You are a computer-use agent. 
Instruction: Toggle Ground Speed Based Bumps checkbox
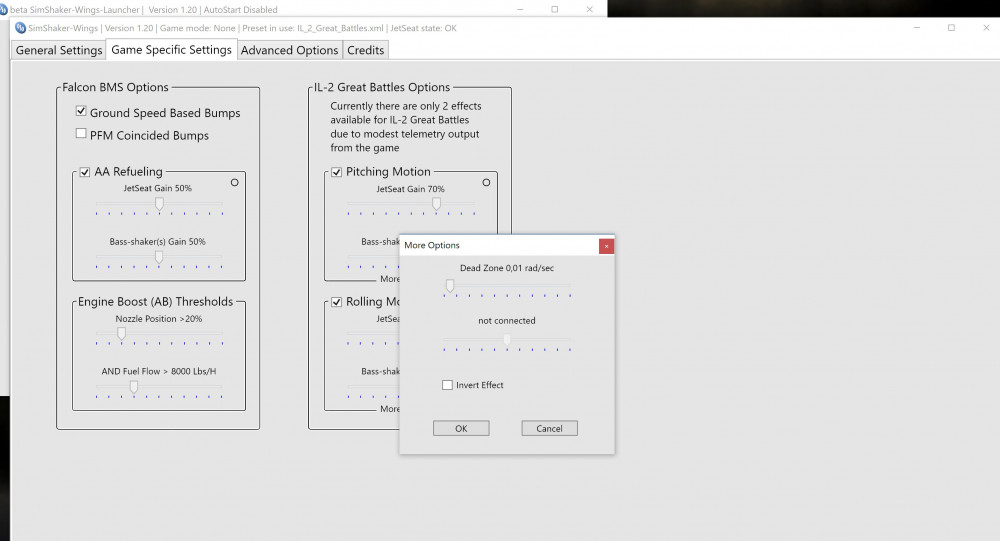point(81,111)
